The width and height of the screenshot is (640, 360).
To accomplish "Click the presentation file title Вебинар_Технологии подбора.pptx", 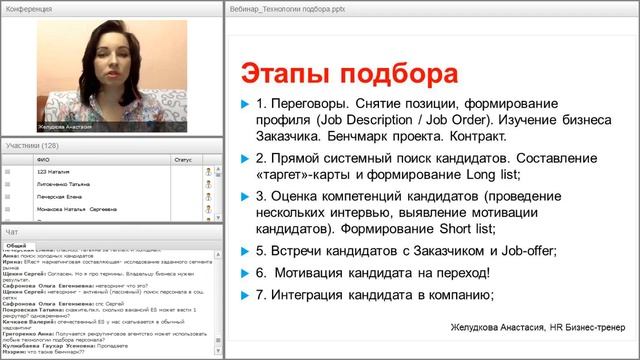I will tap(287, 9).
